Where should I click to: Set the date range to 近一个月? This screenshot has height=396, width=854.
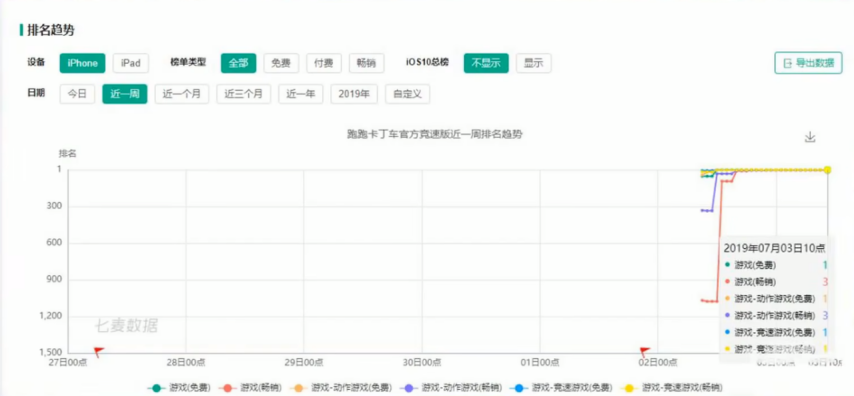pos(181,94)
